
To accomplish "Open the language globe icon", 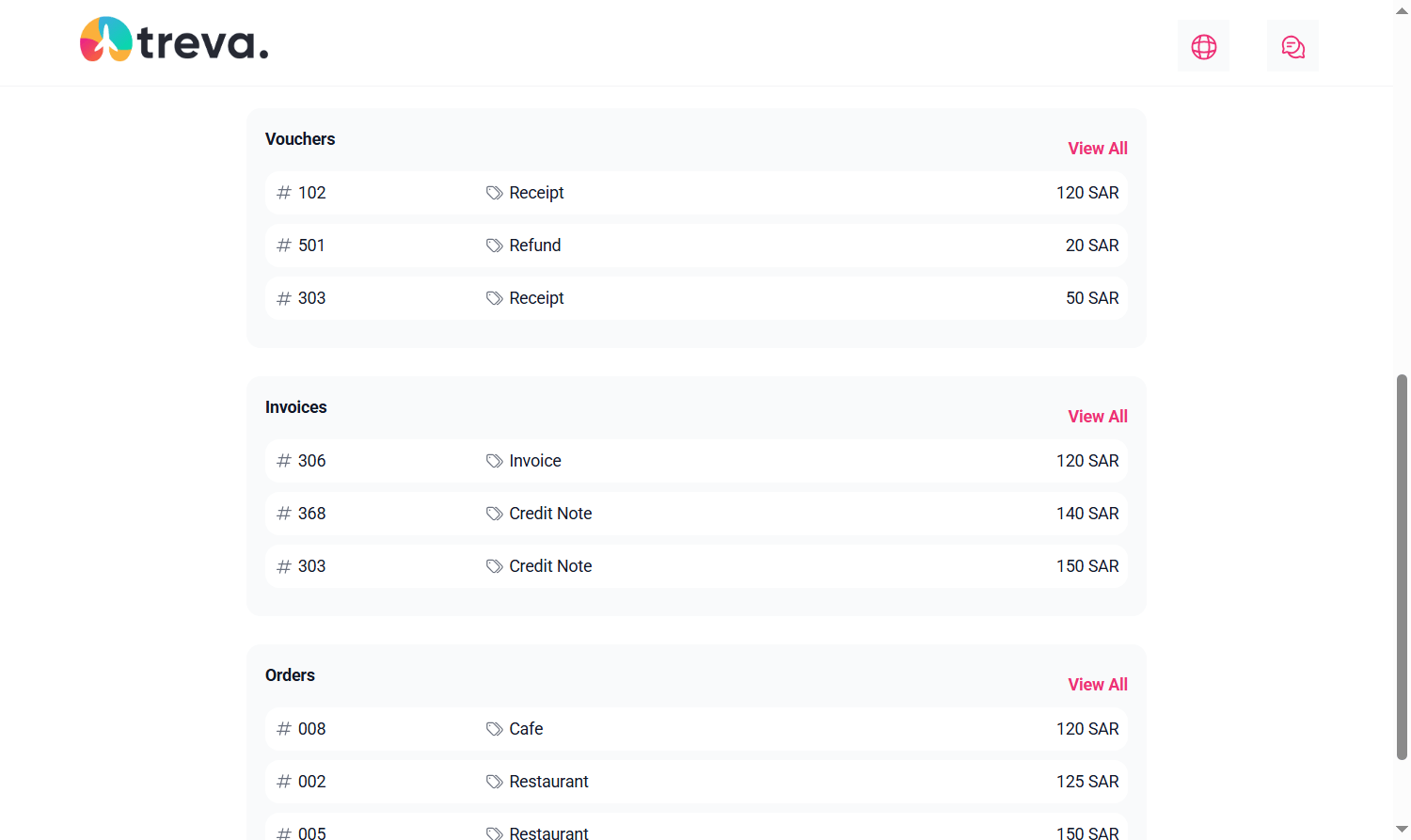I will (x=1203, y=46).
